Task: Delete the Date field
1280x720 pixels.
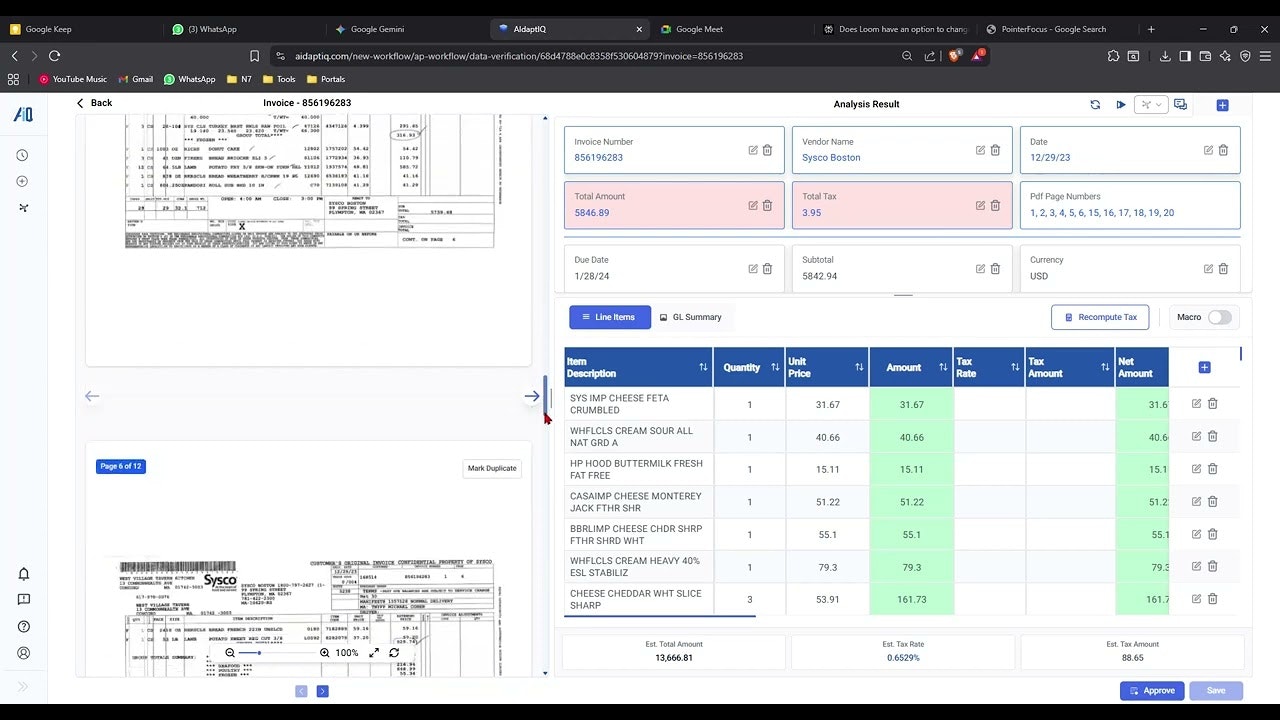Action: point(1223,150)
